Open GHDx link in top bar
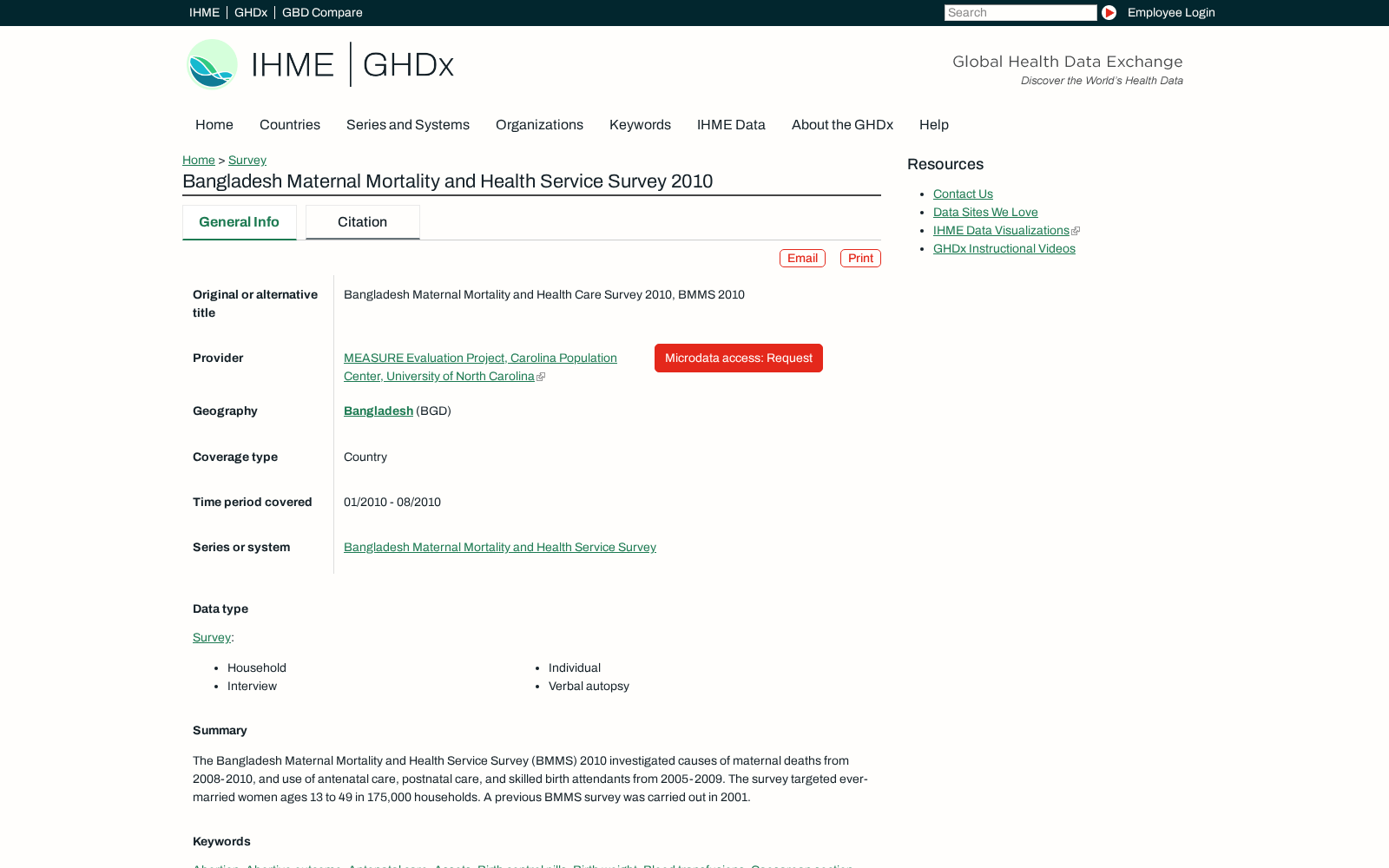 coord(251,12)
